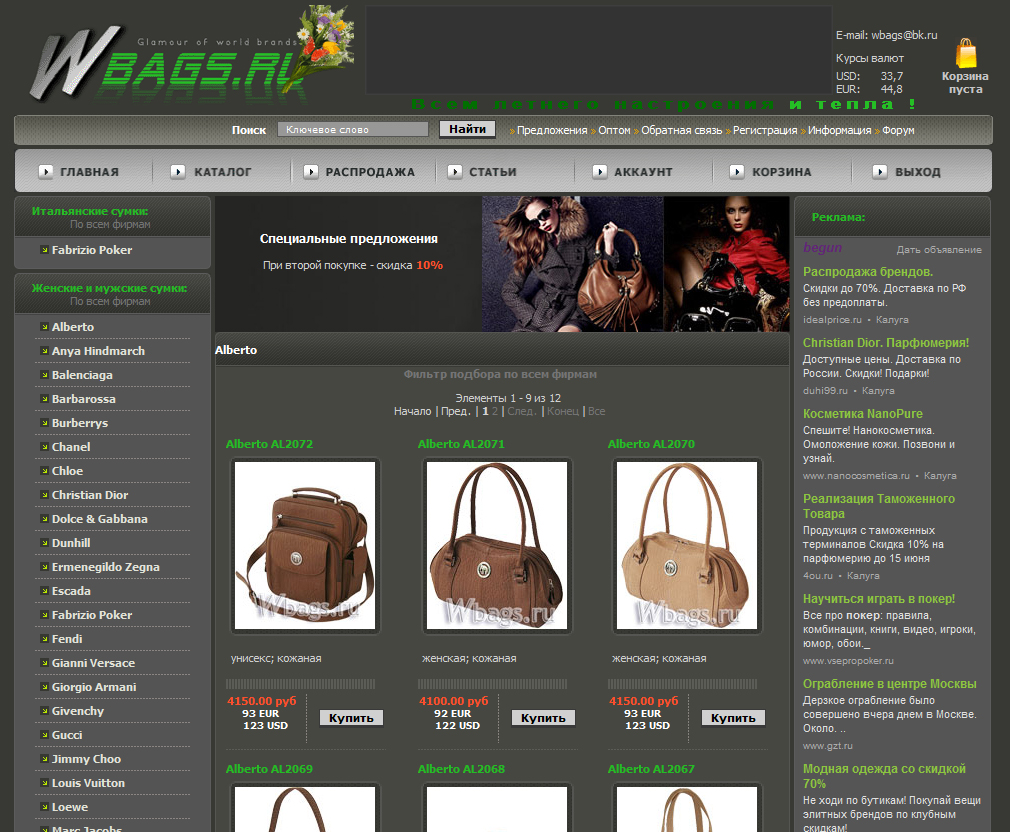Open Alberto AL2070 bag thumbnail
The width and height of the screenshot is (1010, 832).
point(687,545)
